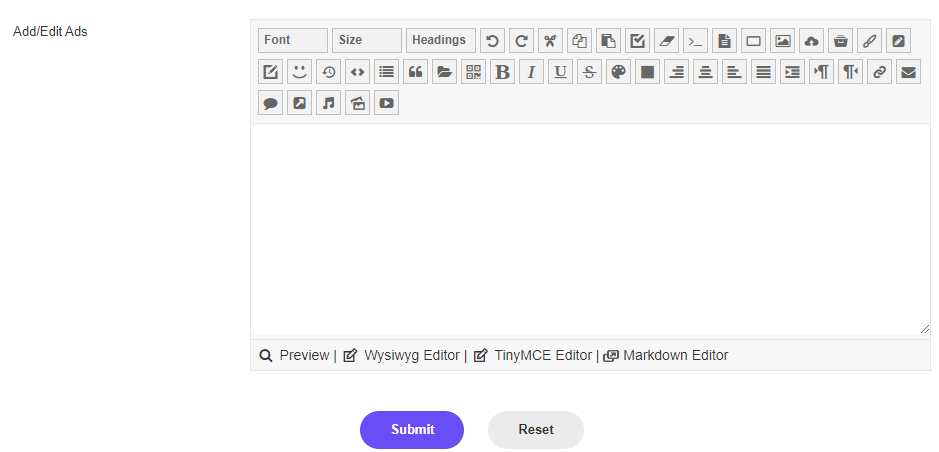This screenshot has height=452, width=939.
Task: Click the Redo arrow icon
Action: (521, 41)
